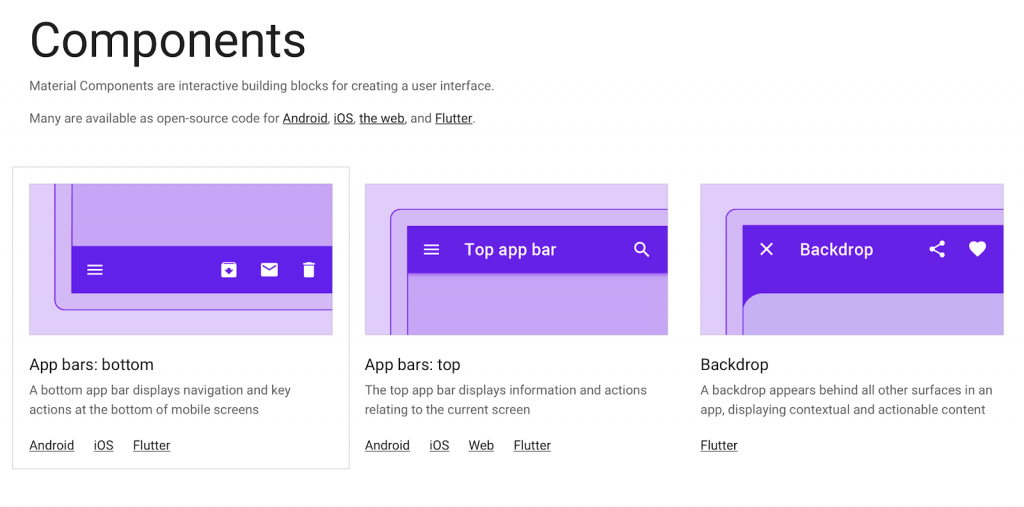The width and height of the screenshot is (1024, 507).
Task: Select Web under App bars: top
Action: (481, 445)
